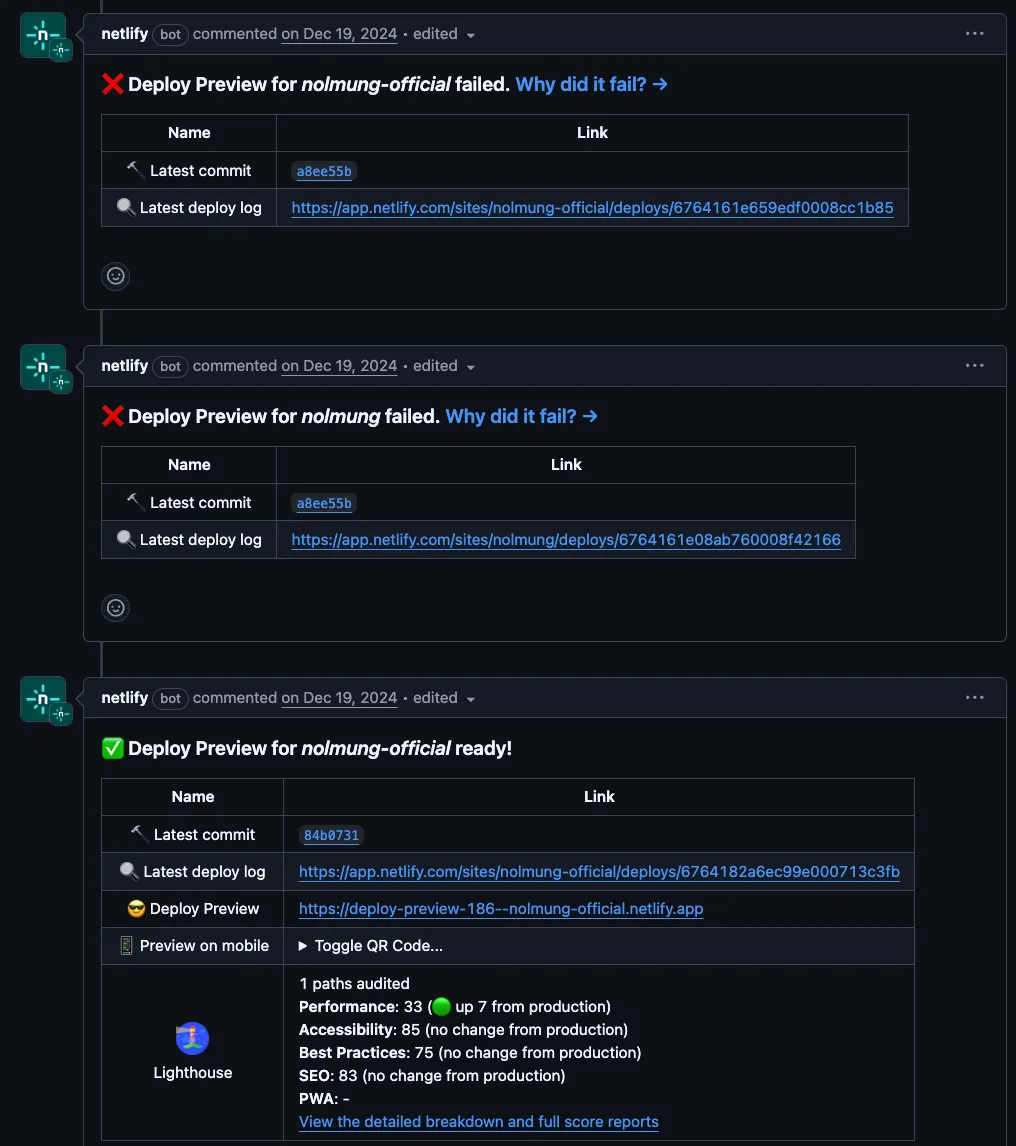Click Dec 19, 2024 timestamp on third comment
Viewport: 1016px width, 1146px height.
point(339,698)
